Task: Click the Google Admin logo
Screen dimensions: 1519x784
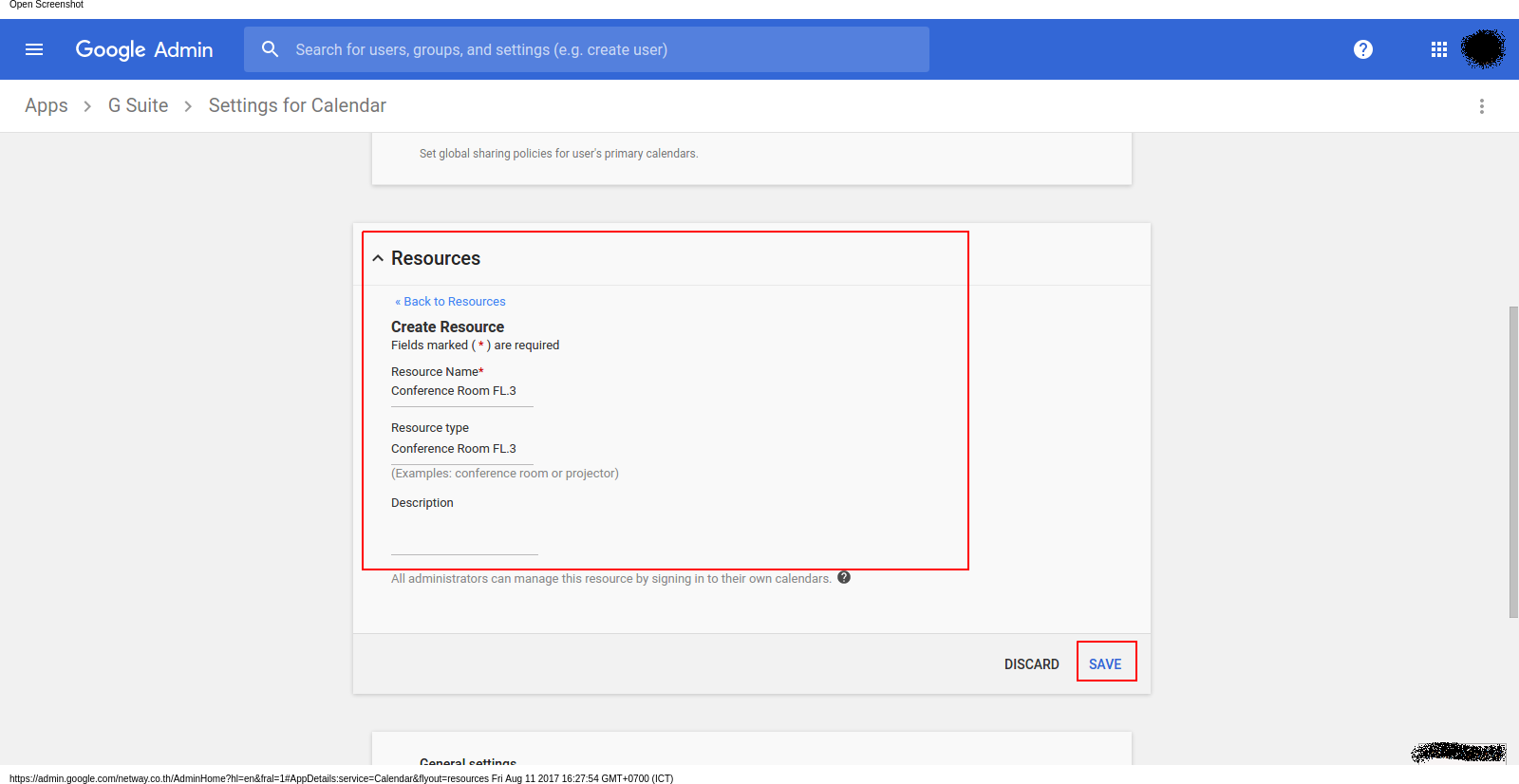Action: (x=144, y=49)
